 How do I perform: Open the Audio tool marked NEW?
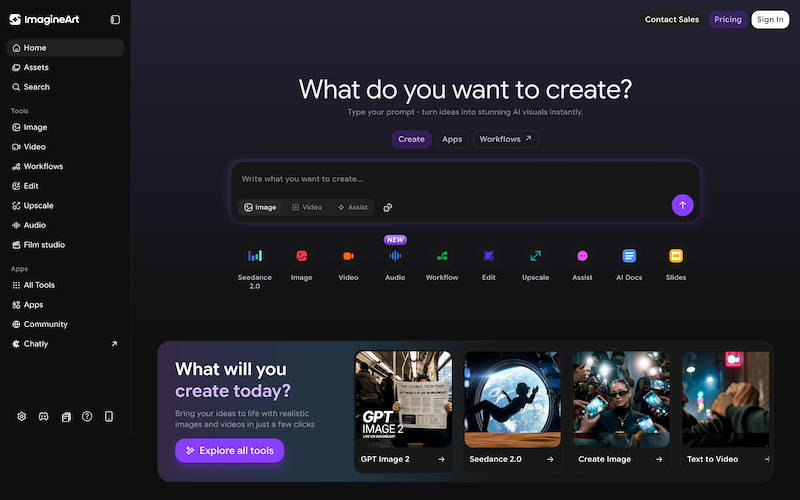pyautogui.click(x=395, y=256)
